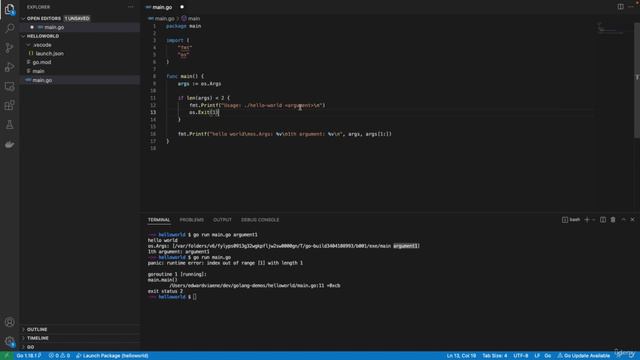The height and width of the screenshot is (360, 640).
Task: Switch to the Debug Console tab
Action: tap(260, 220)
